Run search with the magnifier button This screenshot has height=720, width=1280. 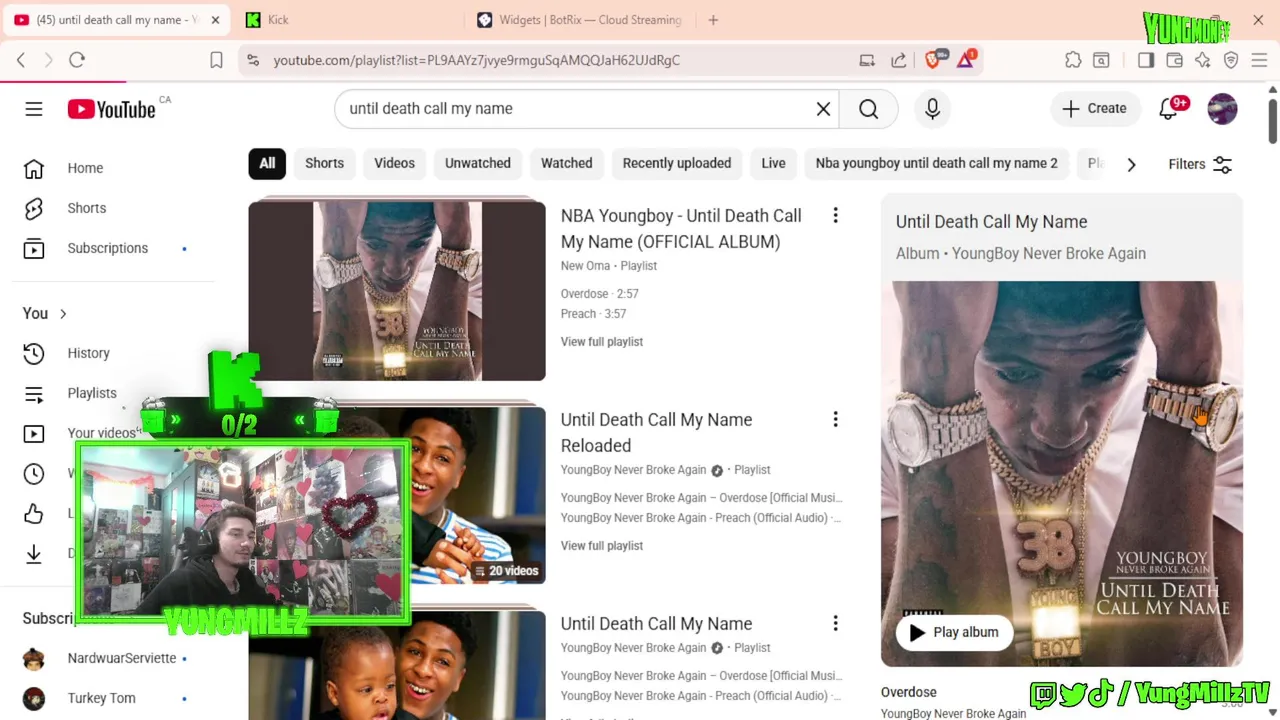pyautogui.click(x=868, y=109)
